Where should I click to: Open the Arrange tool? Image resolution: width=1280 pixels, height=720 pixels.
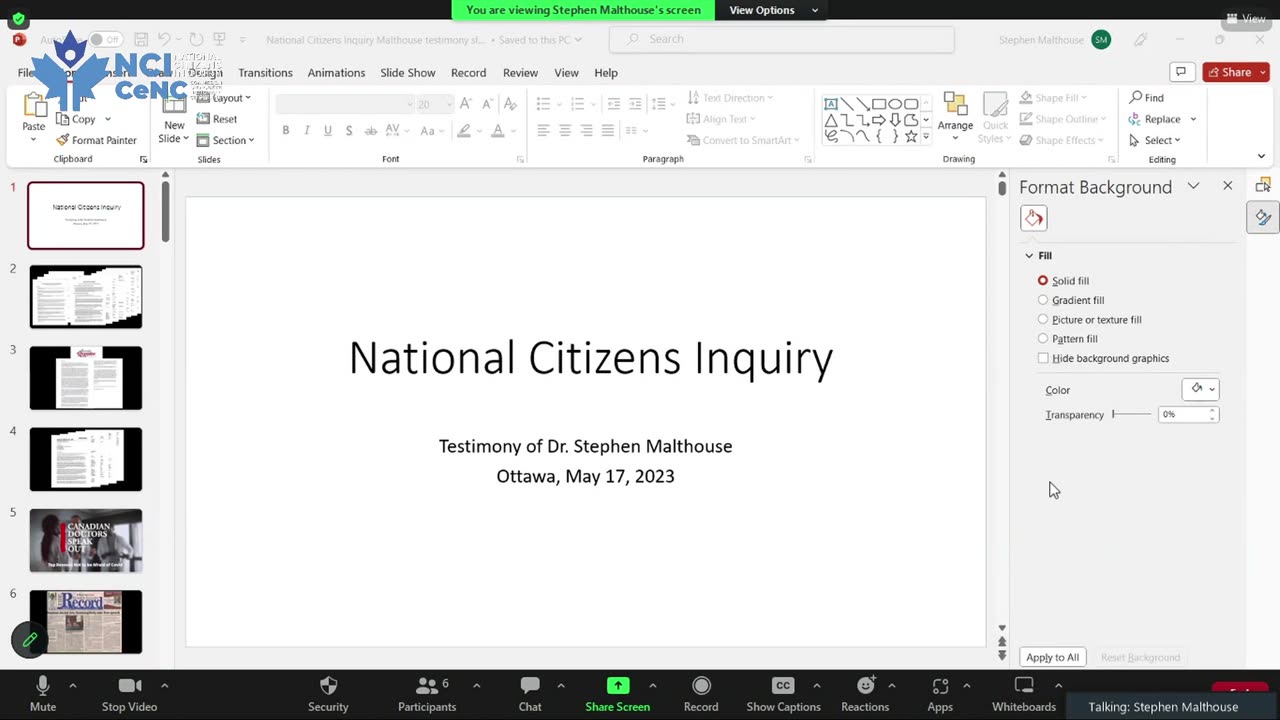point(955,117)
